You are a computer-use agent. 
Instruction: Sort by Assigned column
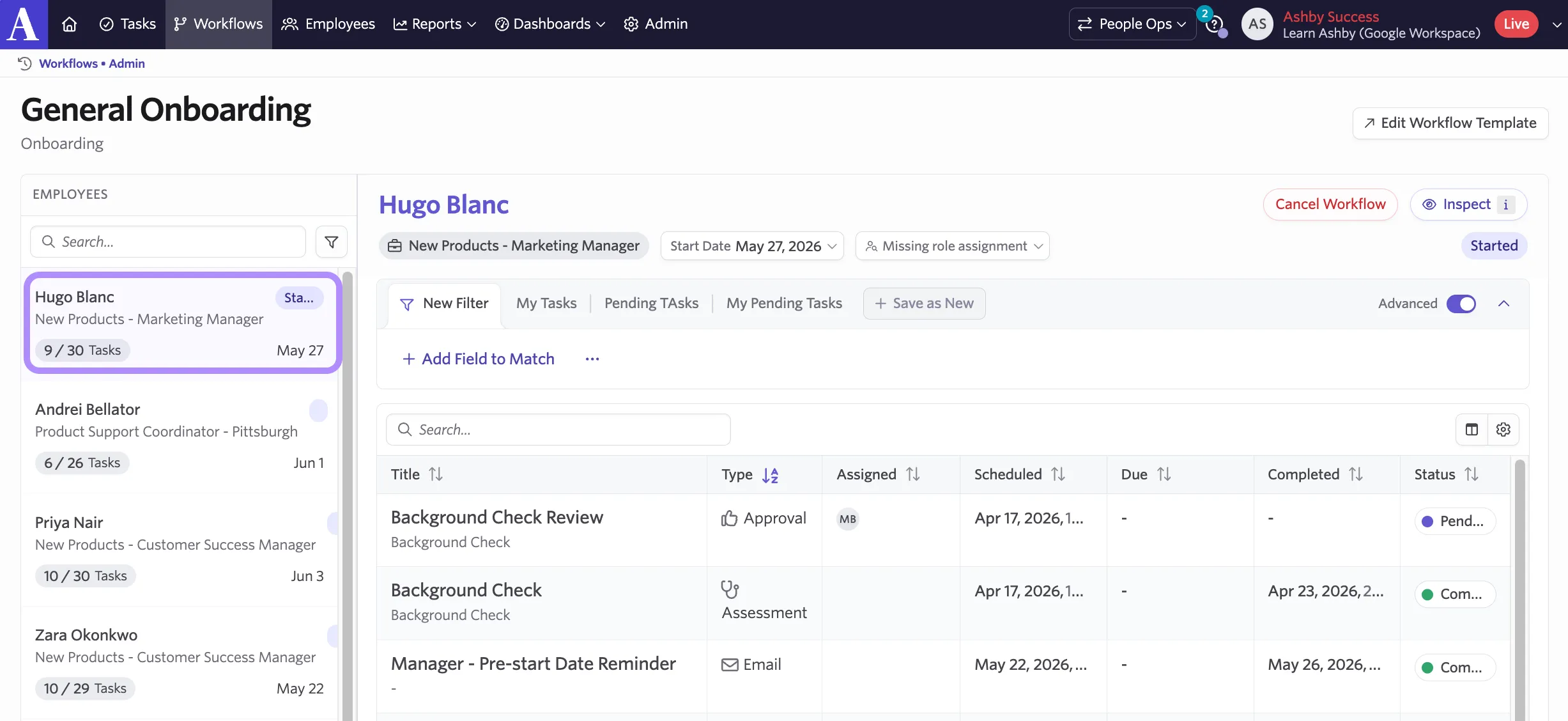[913, 474]
